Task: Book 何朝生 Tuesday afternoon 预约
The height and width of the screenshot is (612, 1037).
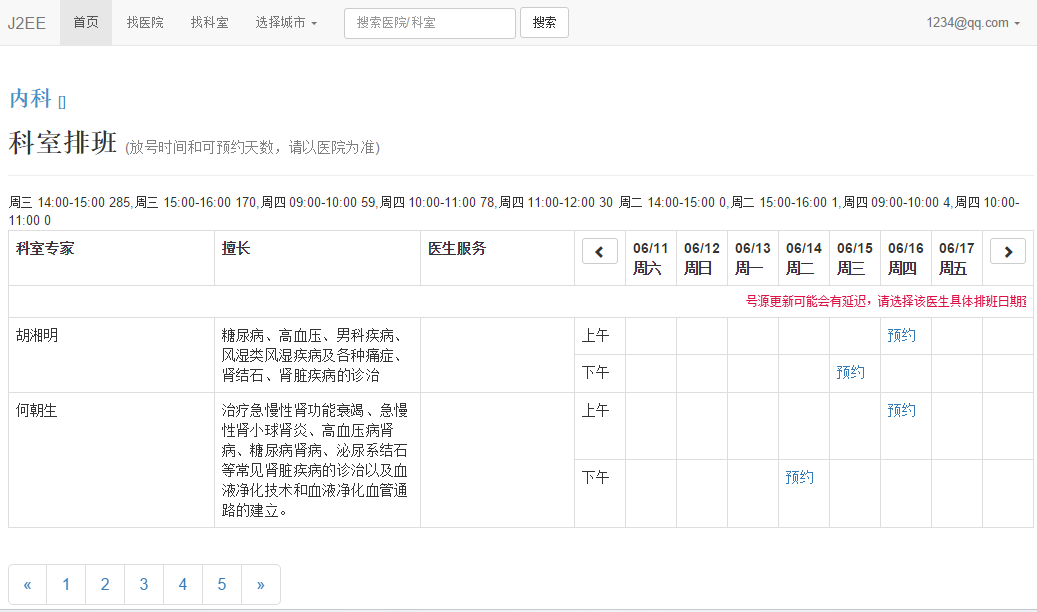Action: [x=799, y=478]
